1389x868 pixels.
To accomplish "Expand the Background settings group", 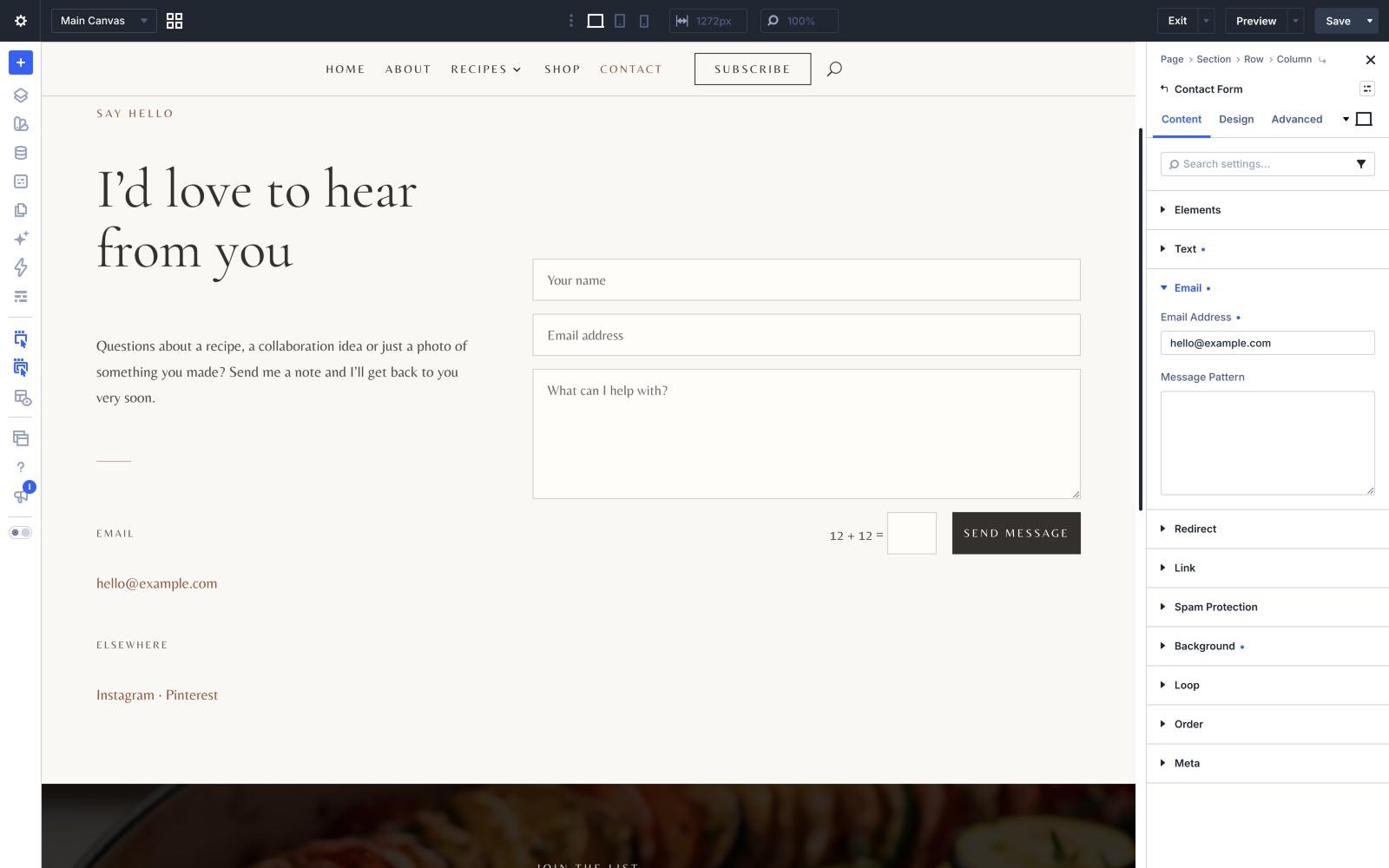I will (1267, 646).
